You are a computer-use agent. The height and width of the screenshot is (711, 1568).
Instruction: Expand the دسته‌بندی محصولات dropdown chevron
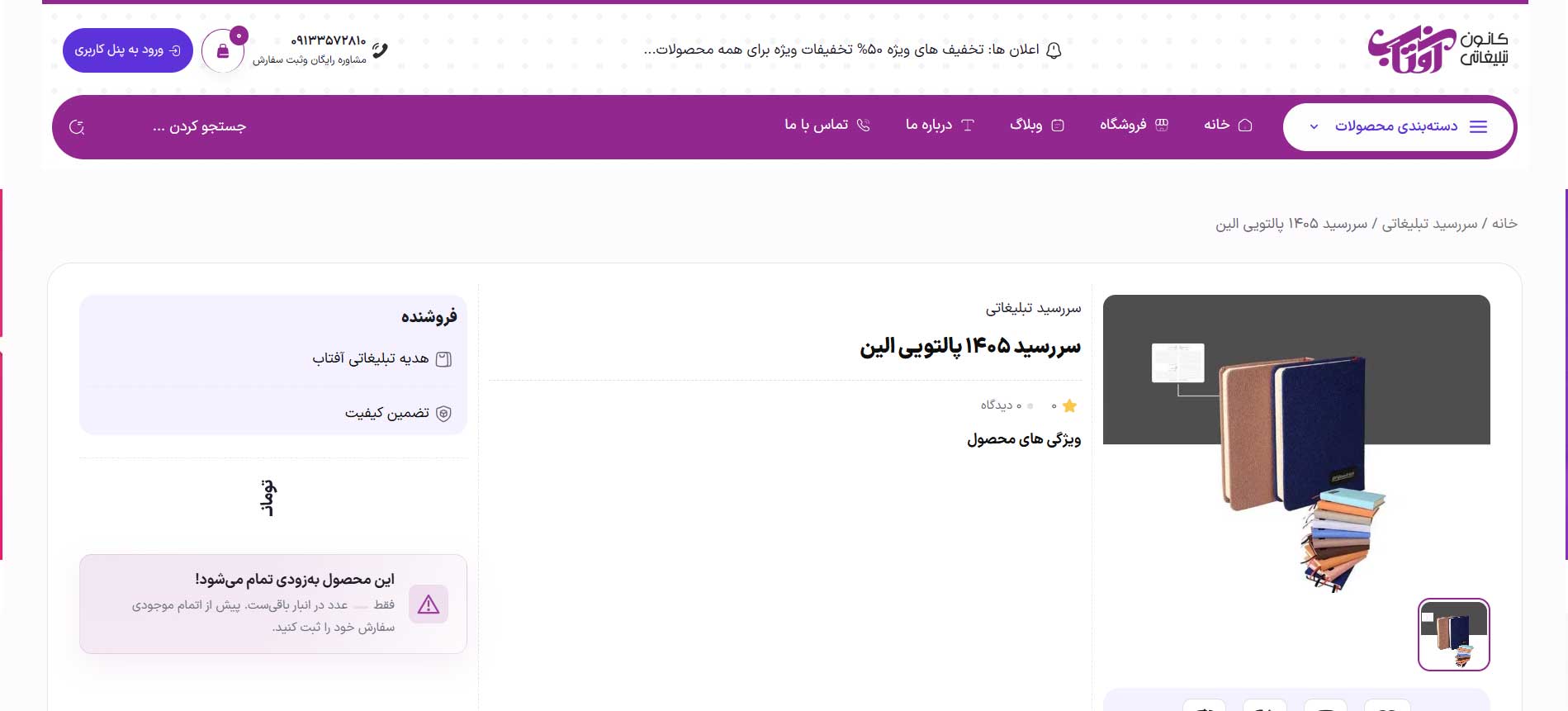[1314, 127]
